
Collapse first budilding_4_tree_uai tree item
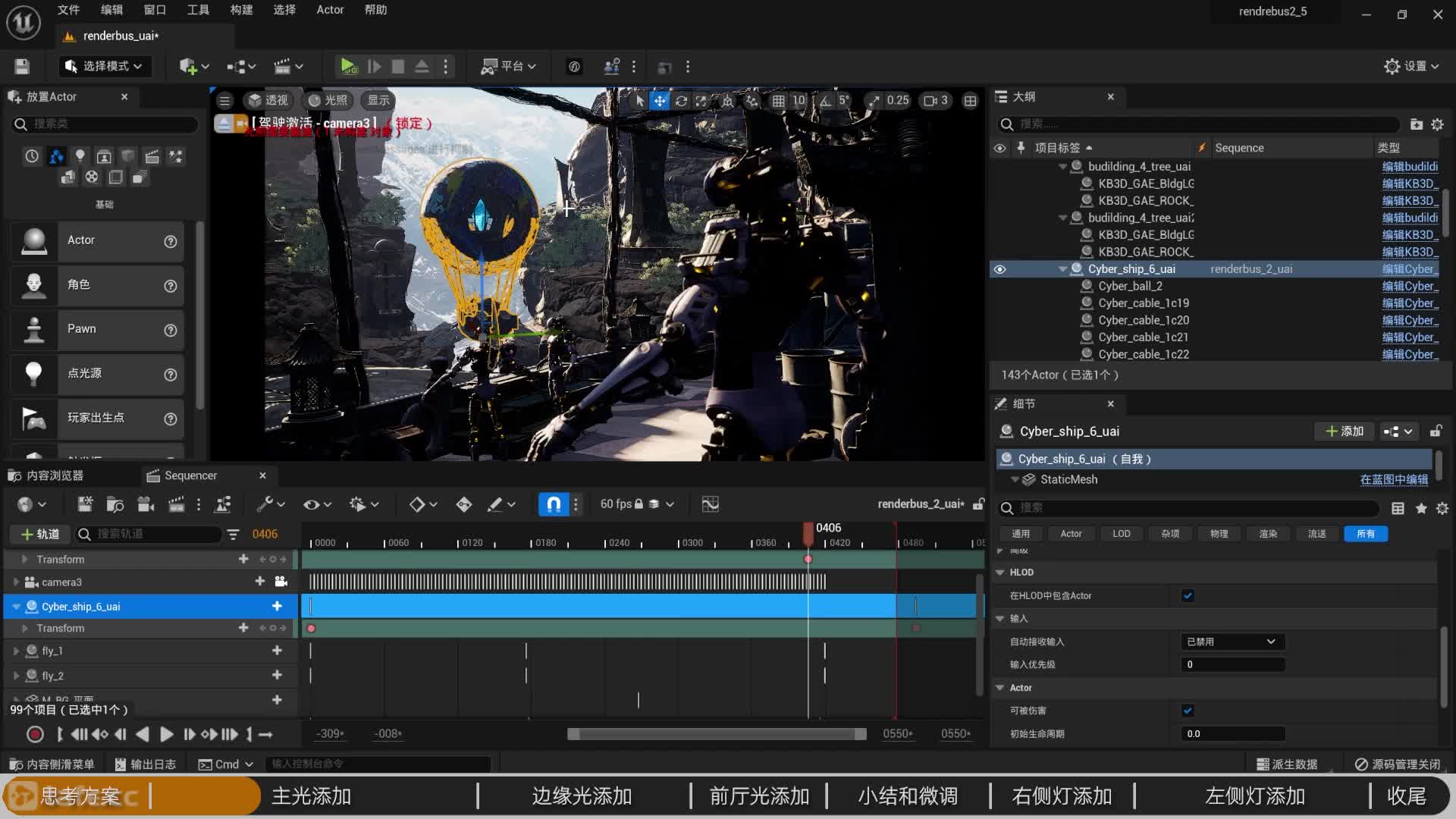[x=1062, y=167]
